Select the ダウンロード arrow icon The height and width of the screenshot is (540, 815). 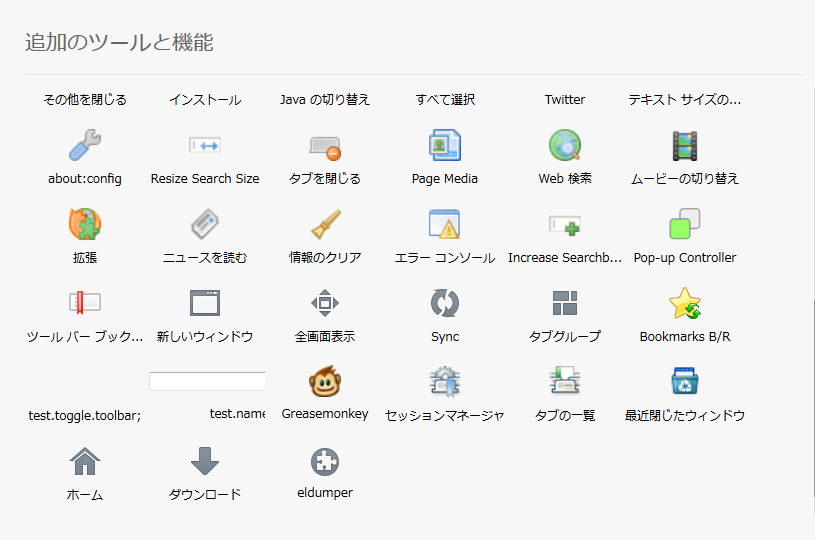coord(205,461)
